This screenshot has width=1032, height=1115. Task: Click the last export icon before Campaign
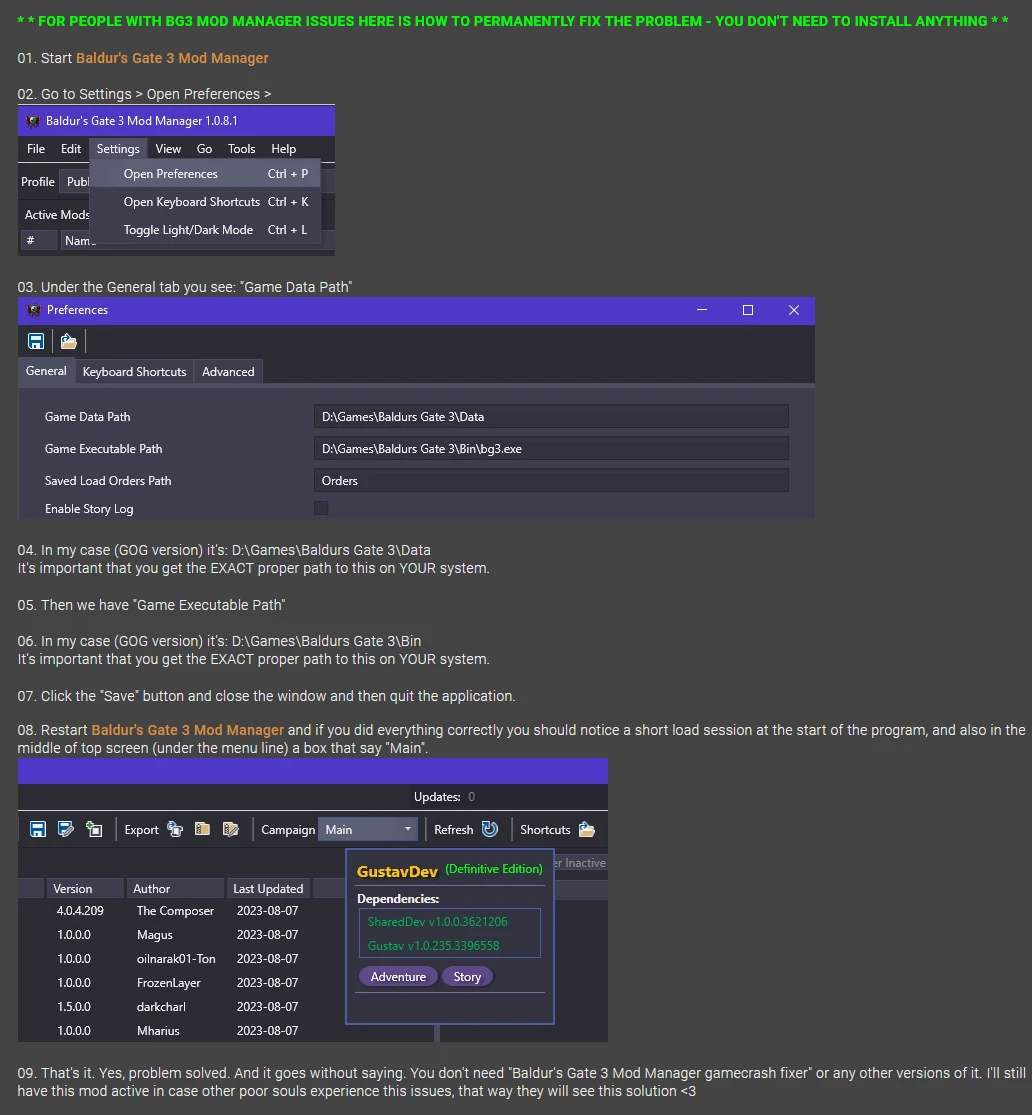click(231, 829)
